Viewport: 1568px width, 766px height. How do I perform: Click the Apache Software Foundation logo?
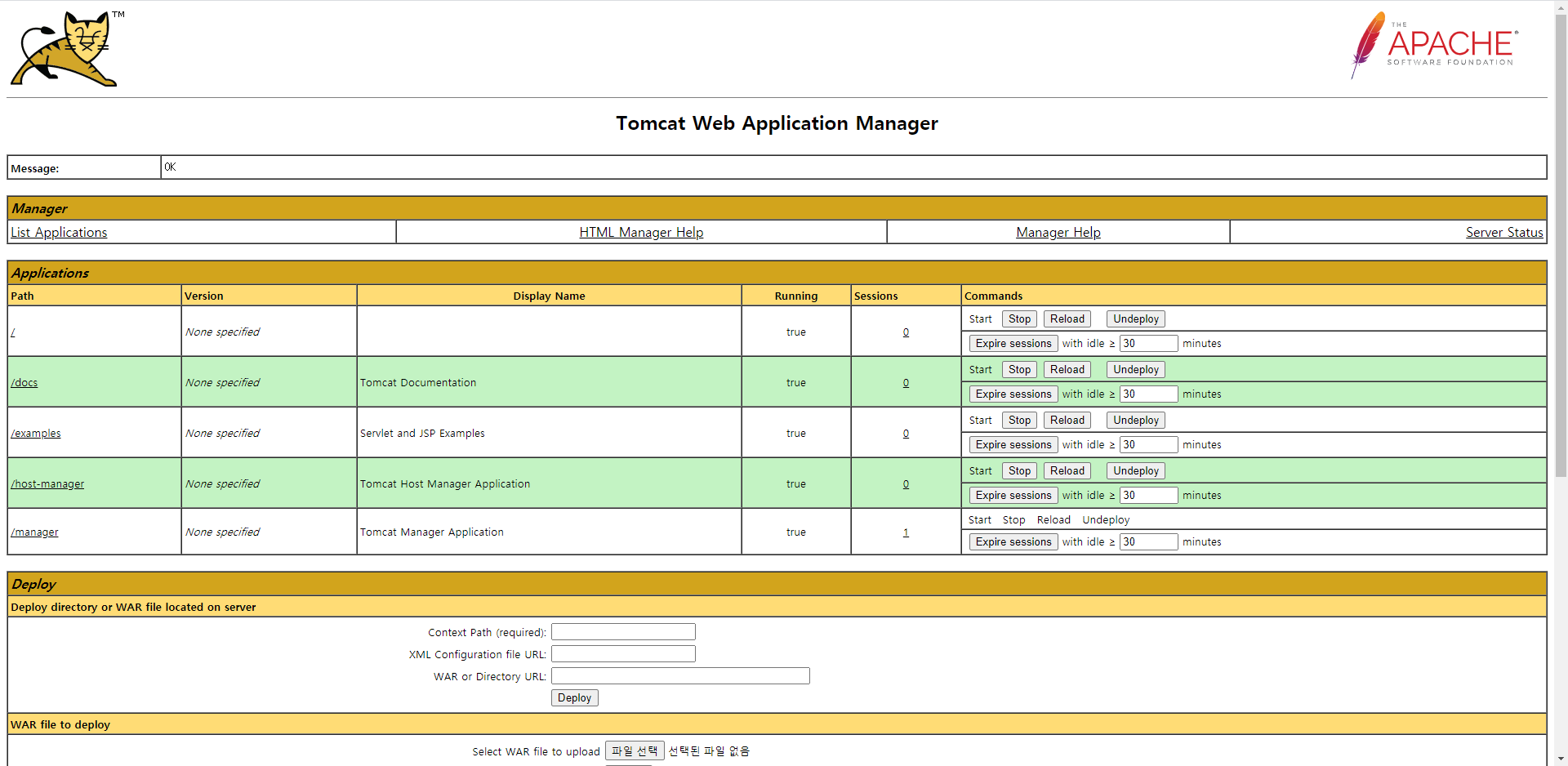pos(1434,45)
